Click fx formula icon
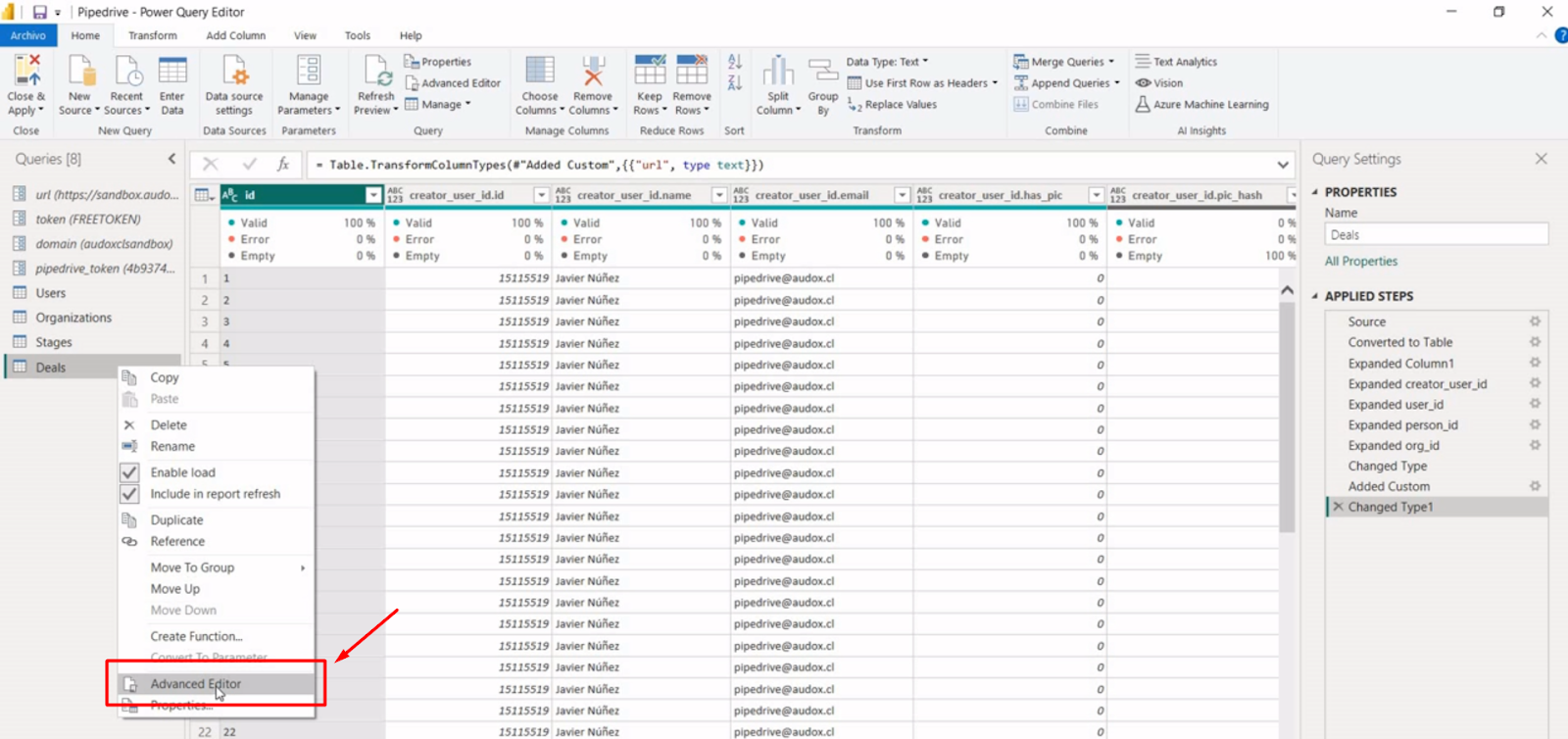This screenshot has width=1568, height=739. (283, 165)
